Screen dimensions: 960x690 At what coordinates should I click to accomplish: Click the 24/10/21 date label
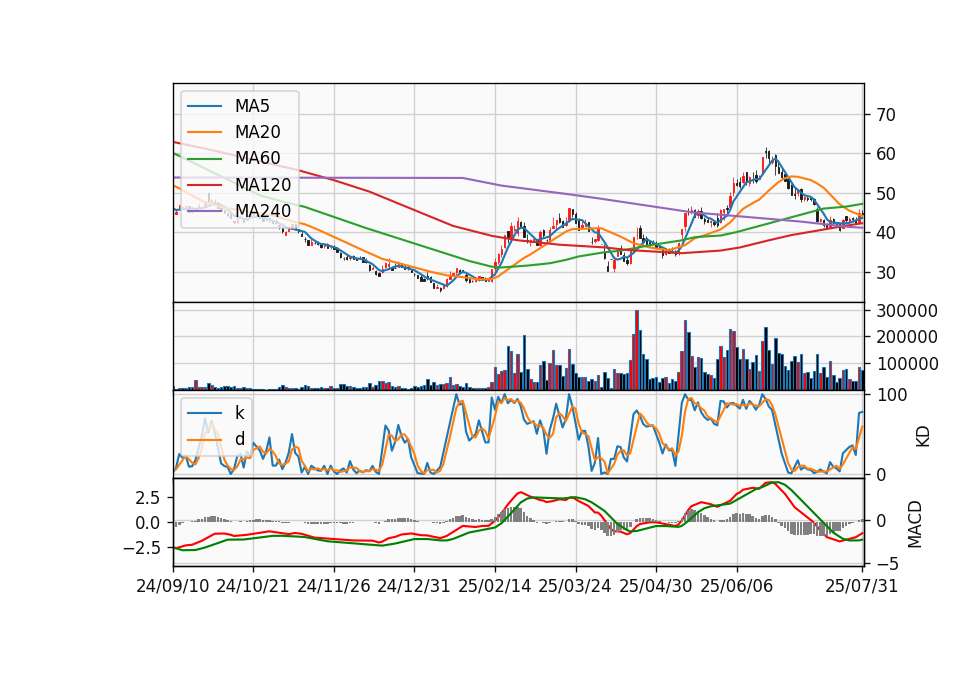tap(253, 586)
